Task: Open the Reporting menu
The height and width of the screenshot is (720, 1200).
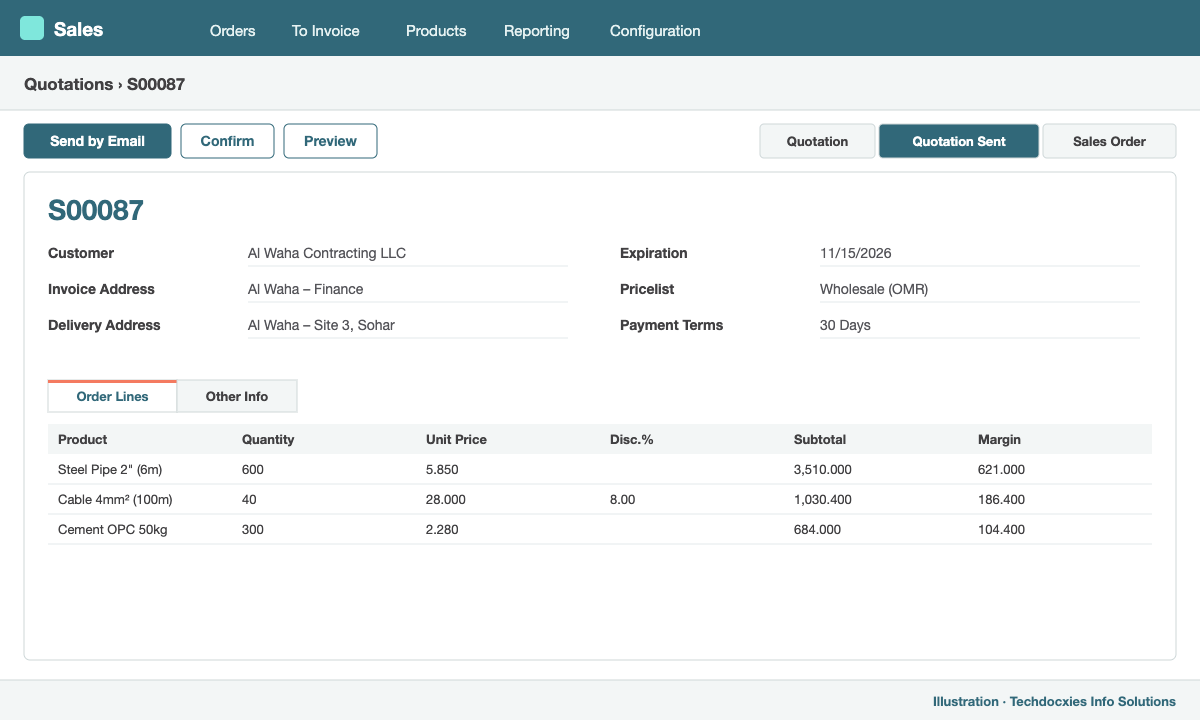Action: 537,31
